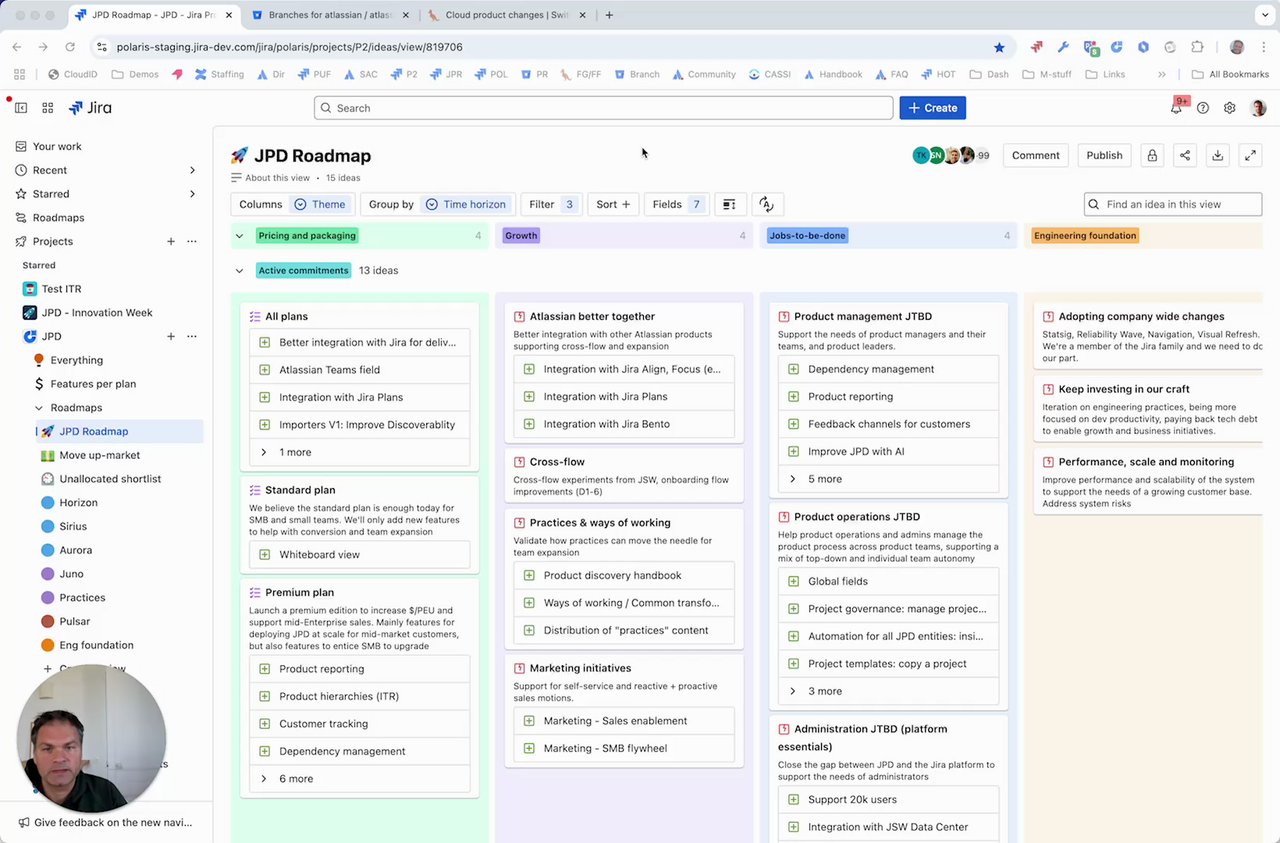Open the user profile avatar in Jira header
This screenshot has width=1280, height=843.
click(1258, 108)
